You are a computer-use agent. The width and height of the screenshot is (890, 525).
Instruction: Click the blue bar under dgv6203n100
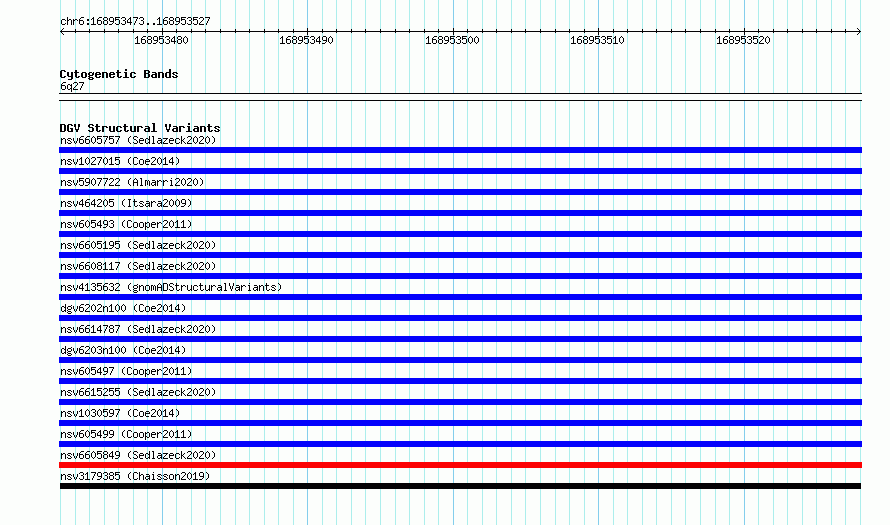tap(460, 360)
